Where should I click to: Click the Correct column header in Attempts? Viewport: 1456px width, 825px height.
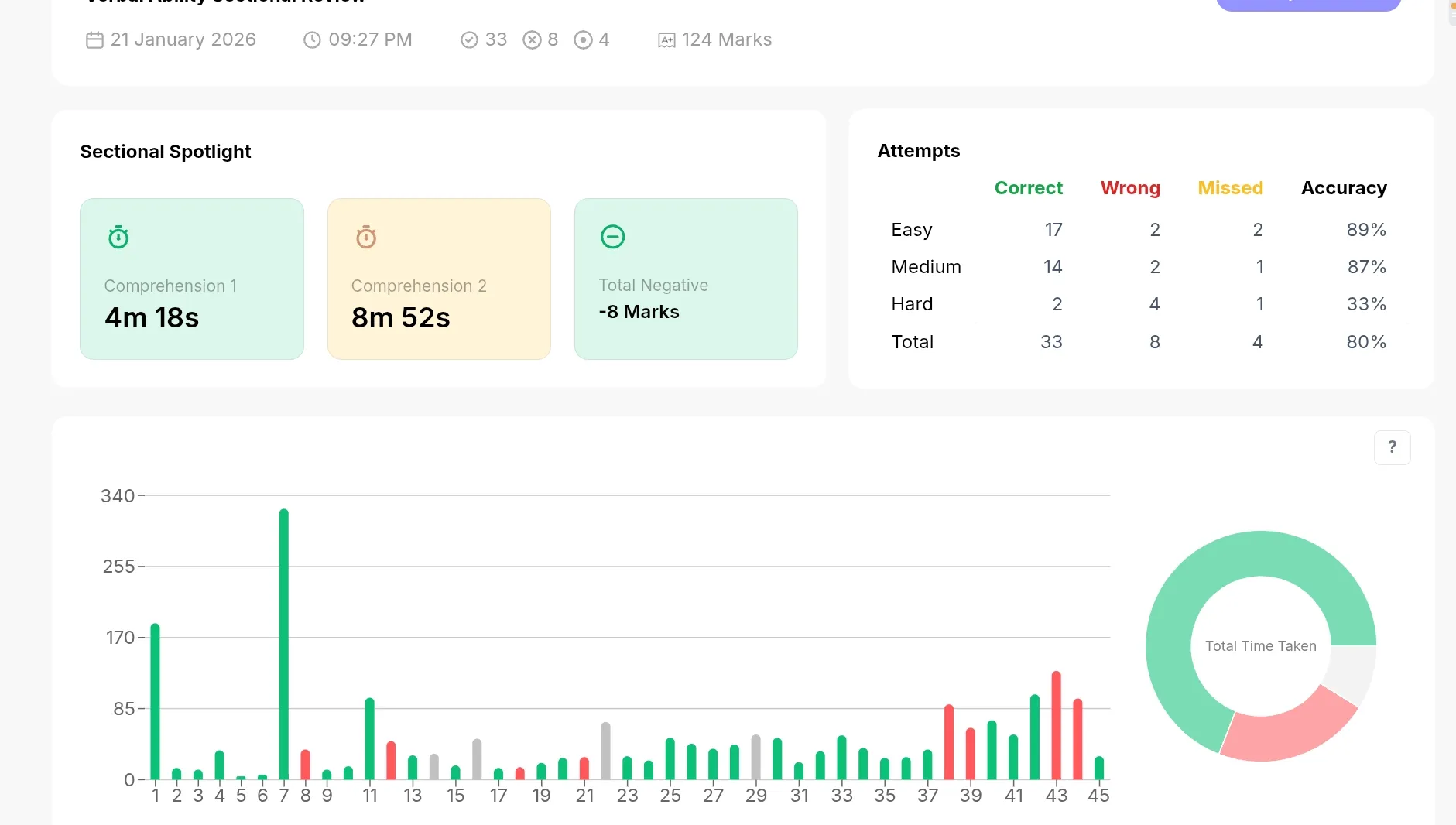tap(1028, 188)
